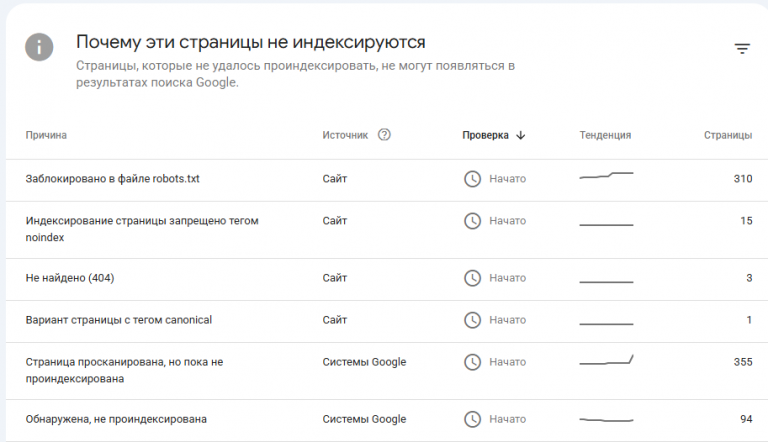The height and width of the screenshot is (442, 768).
Task: Click the info icon beside the heading
Action: point(39,47)
